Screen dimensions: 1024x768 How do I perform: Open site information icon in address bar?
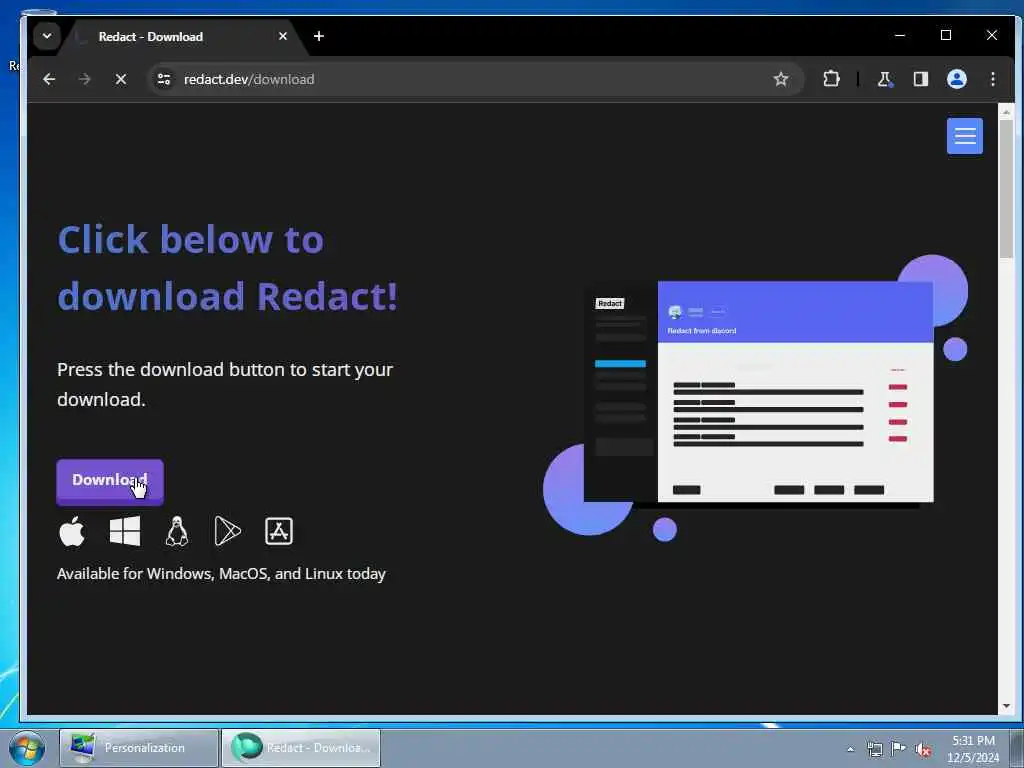164,79
